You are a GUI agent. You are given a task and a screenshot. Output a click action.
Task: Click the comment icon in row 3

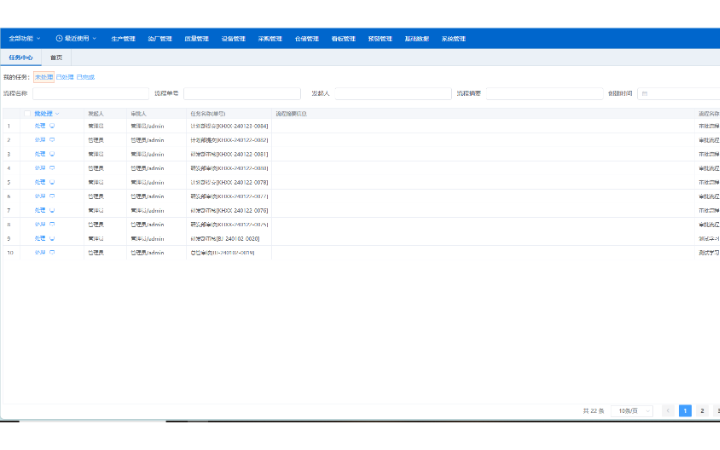pyautogui.click(x=52, y=154)
